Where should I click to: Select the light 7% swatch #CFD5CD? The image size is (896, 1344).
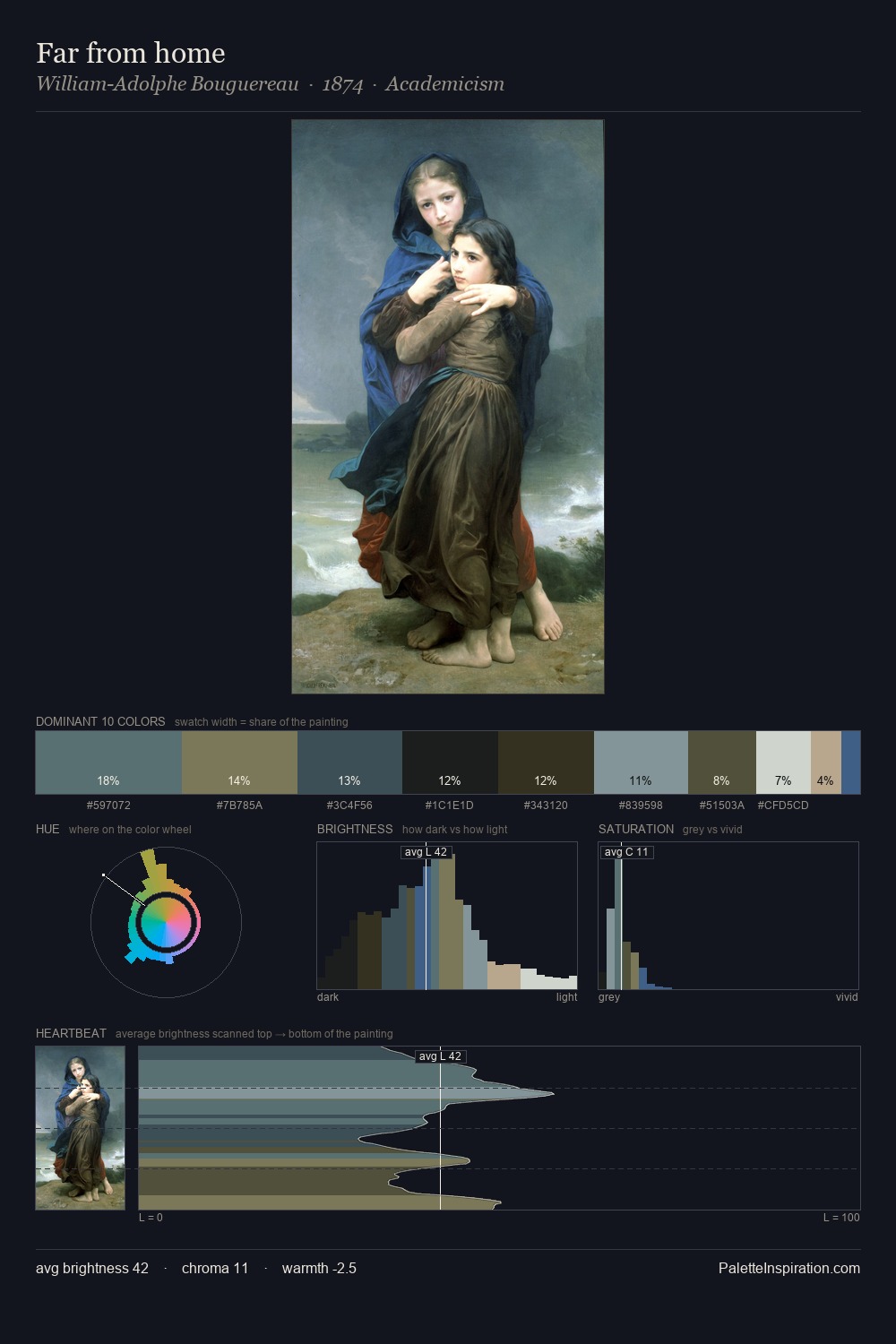point(783,762)
